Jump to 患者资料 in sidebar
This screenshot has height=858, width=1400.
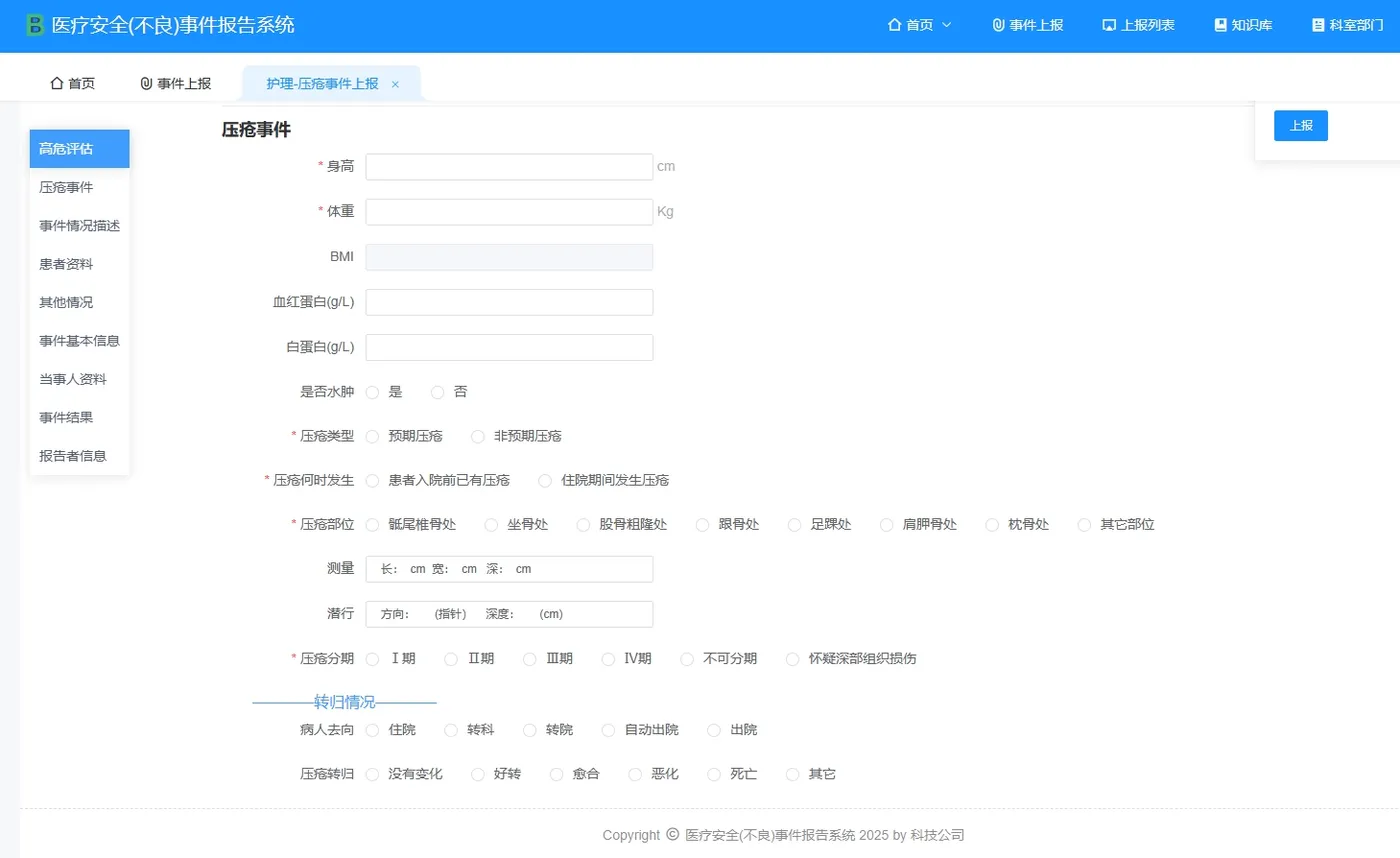(80, 264)
